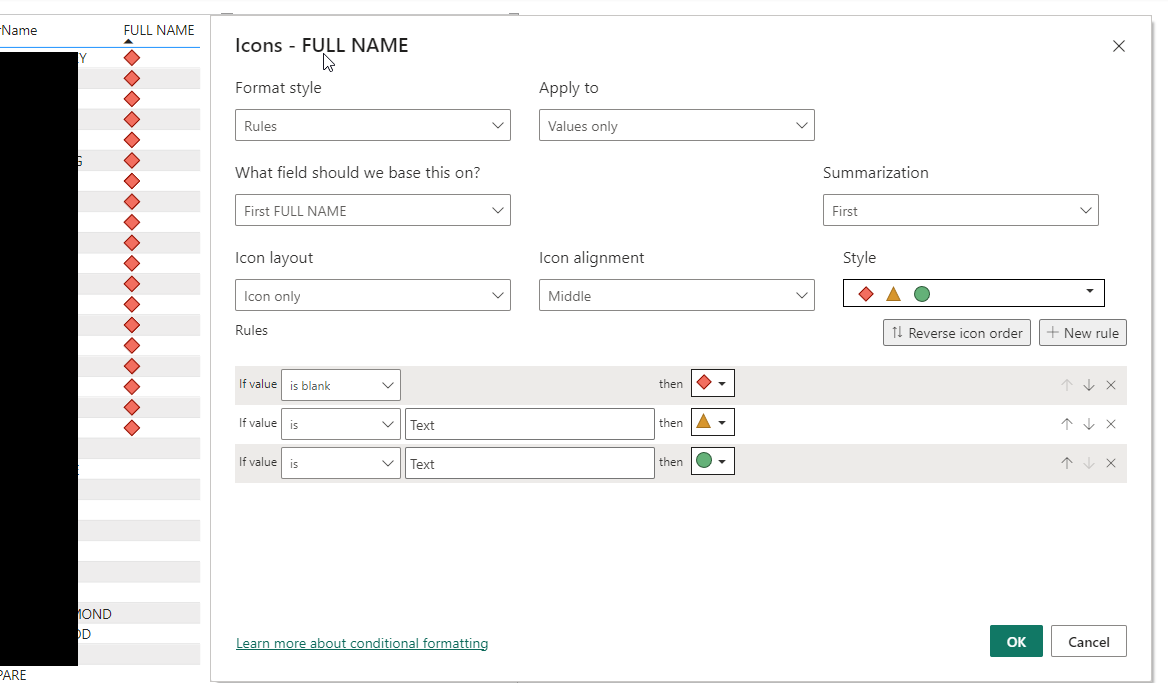
Task: Open the red diamond icon picker in first rule
Action: pos(713,383)
